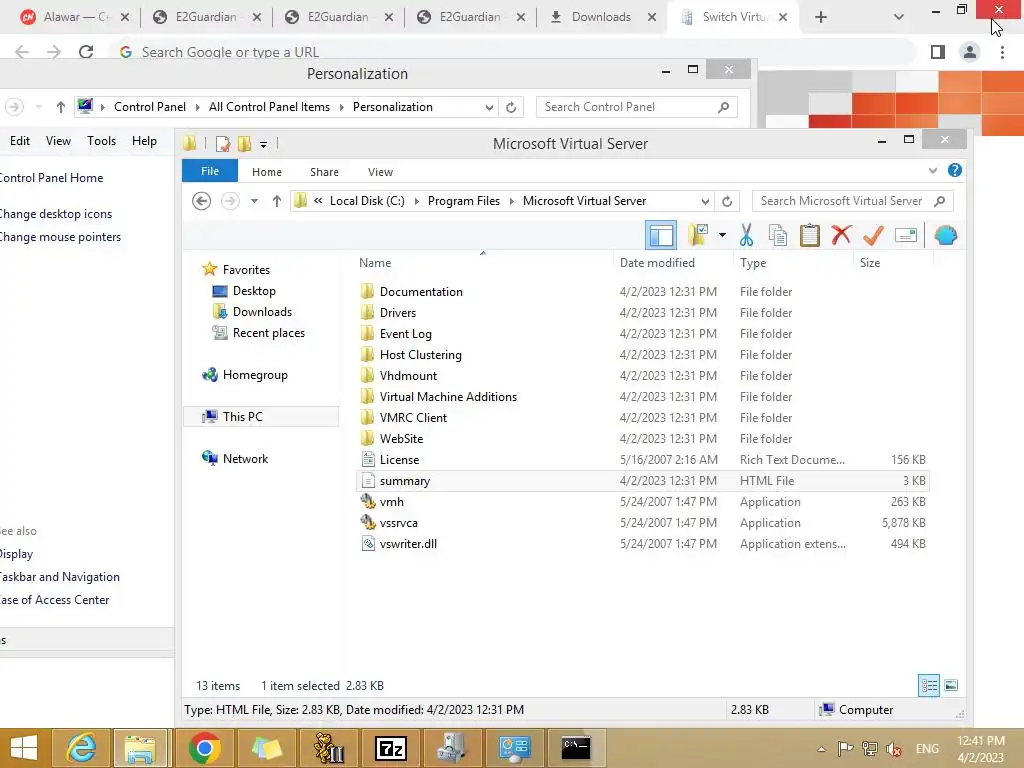1024x768 pixels.
Task: Select the Vhdmount folder
Action: tap(408, 376)
